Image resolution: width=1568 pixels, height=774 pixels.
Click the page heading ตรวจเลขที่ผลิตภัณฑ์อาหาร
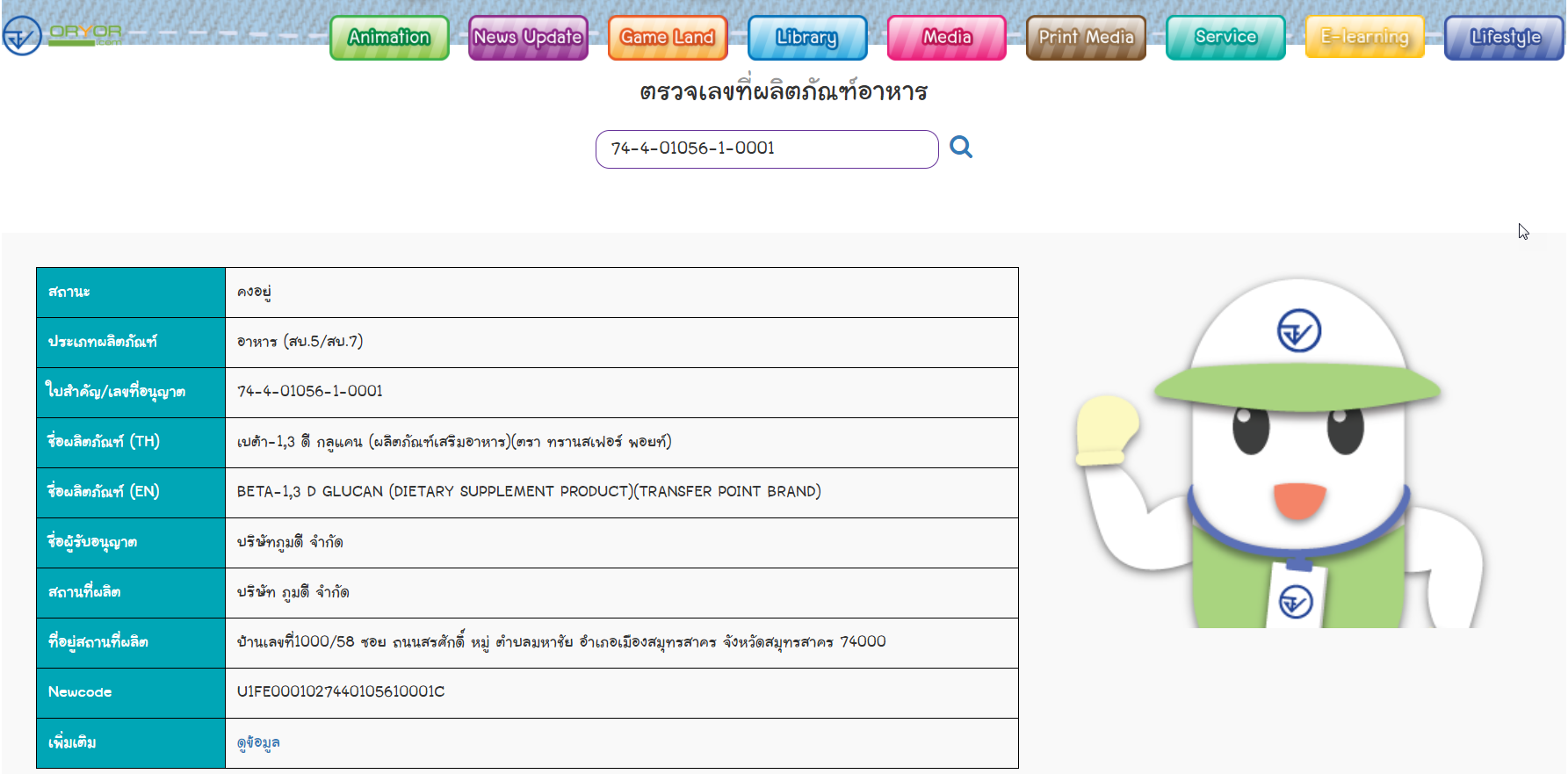click(784, 90)
